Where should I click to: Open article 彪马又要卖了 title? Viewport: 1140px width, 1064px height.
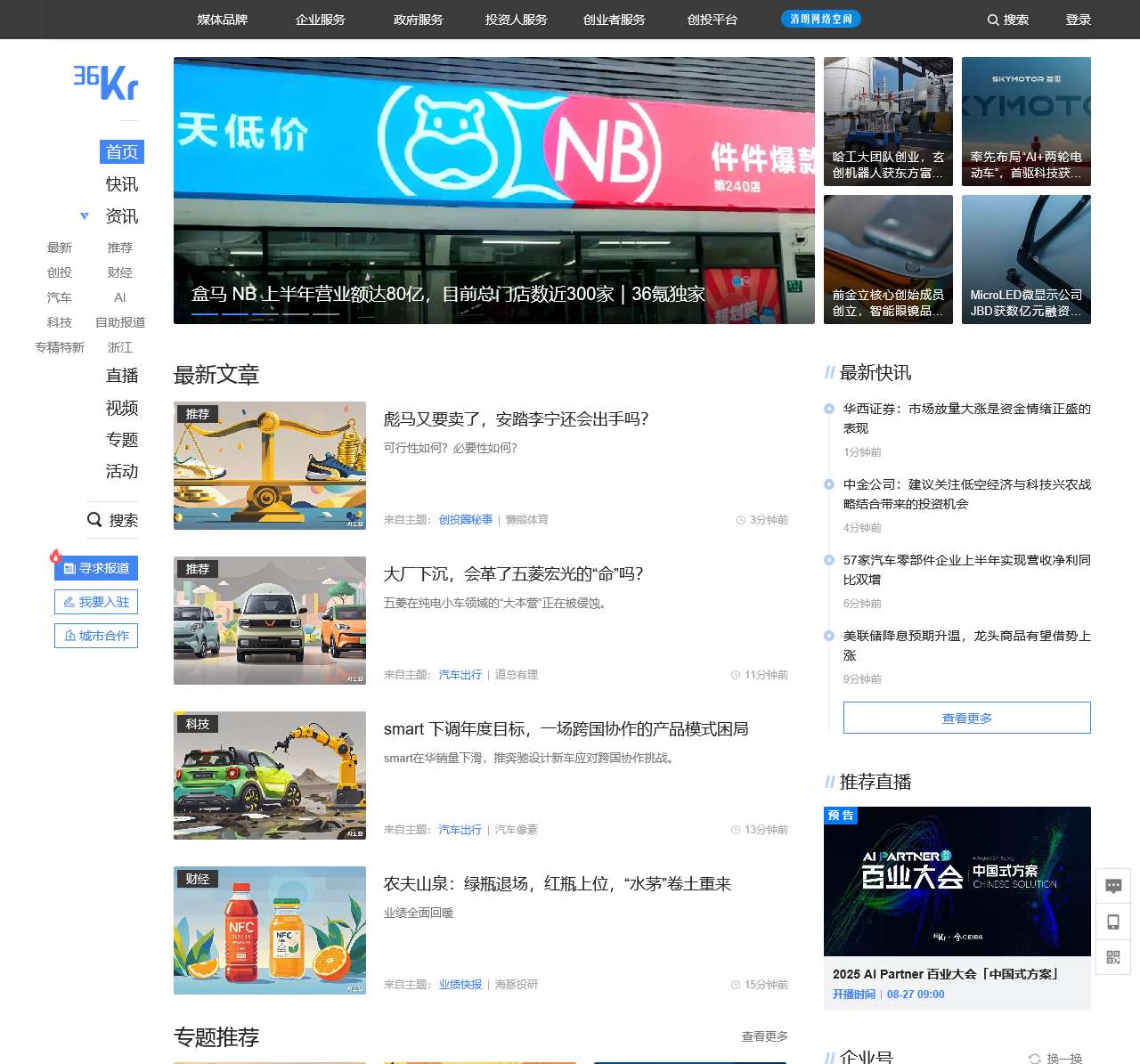(x=517, y=419)
